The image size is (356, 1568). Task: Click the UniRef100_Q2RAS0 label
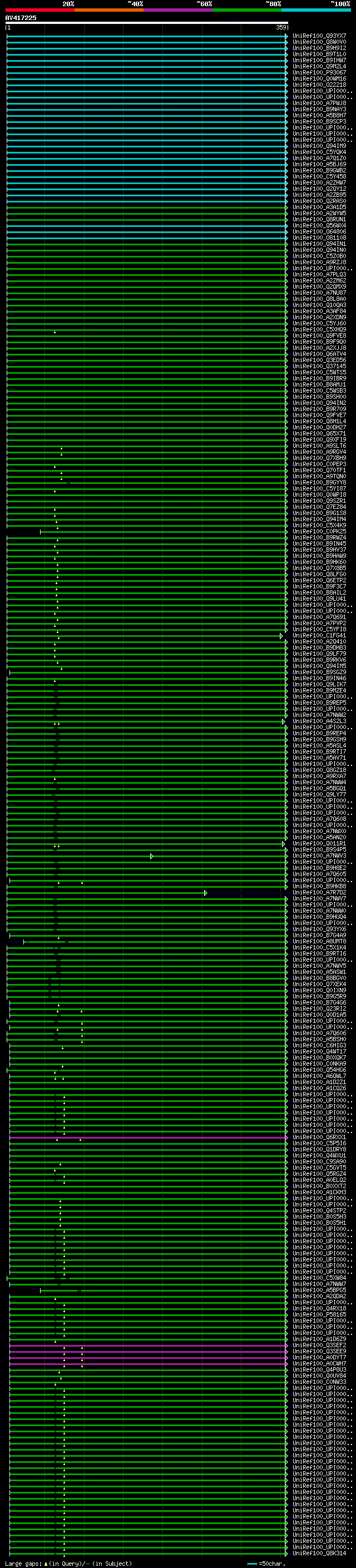[x=319, y=201]
